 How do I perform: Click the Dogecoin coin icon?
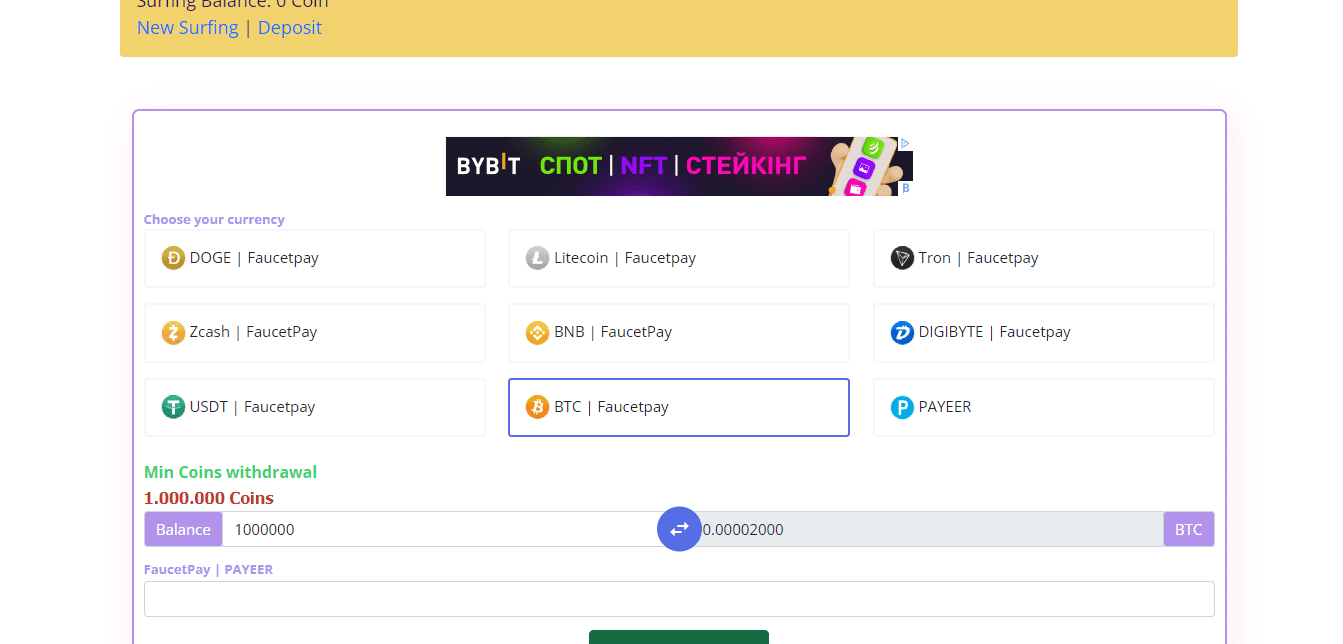[173, 258]
